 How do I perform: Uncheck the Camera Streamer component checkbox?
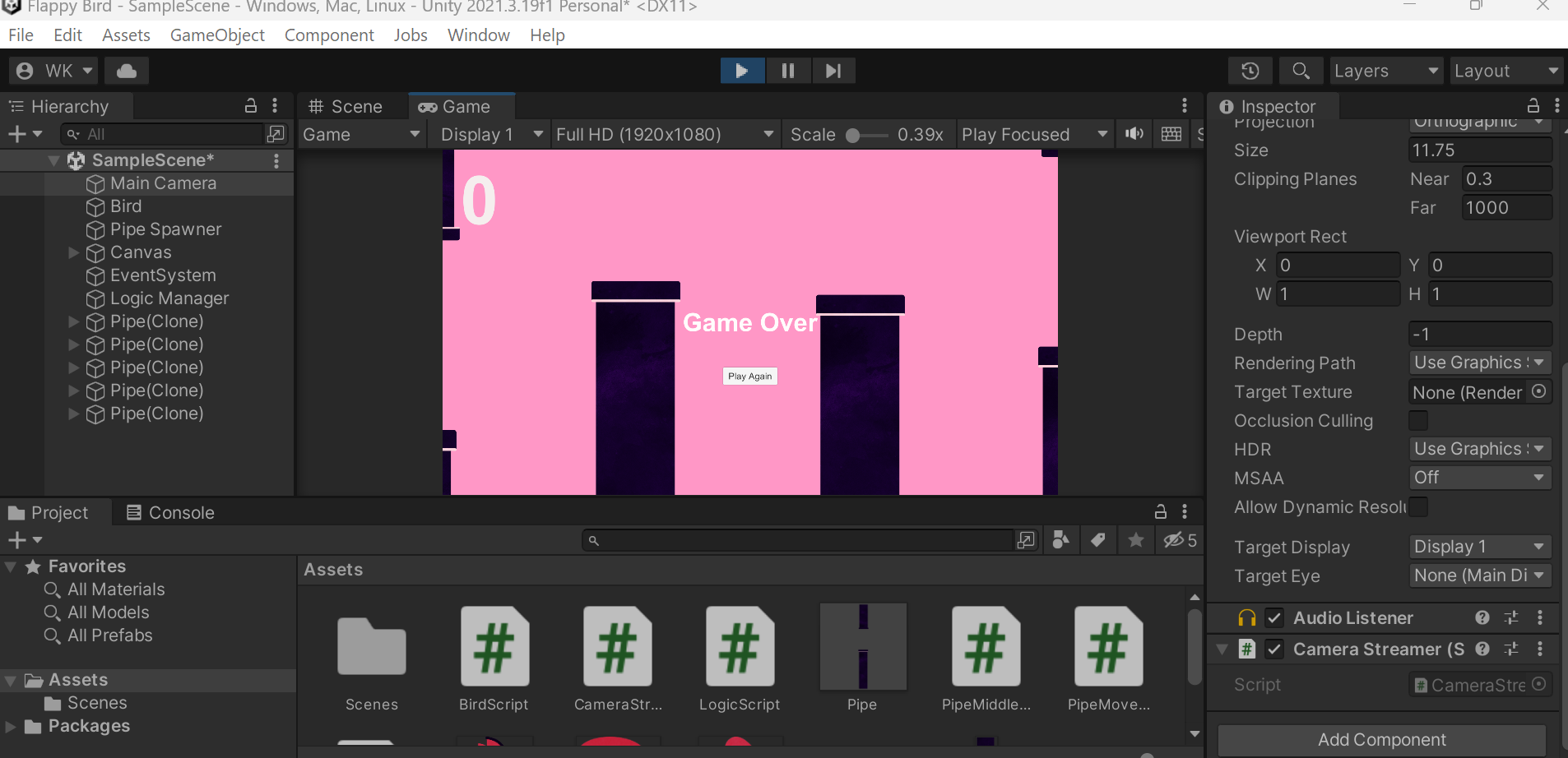click(1276, 649)
